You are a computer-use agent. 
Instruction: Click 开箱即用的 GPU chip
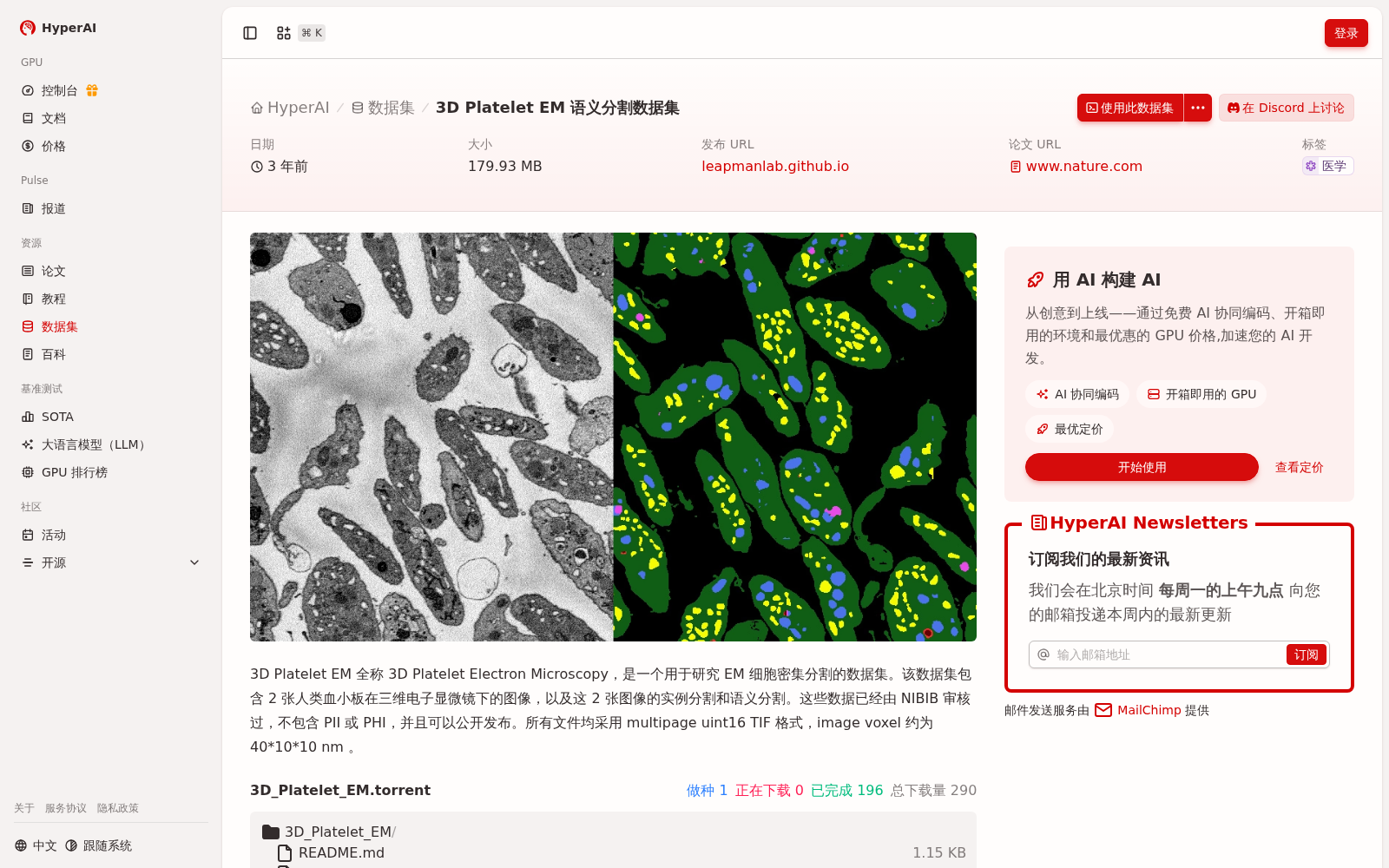(x=1201, y=394)
